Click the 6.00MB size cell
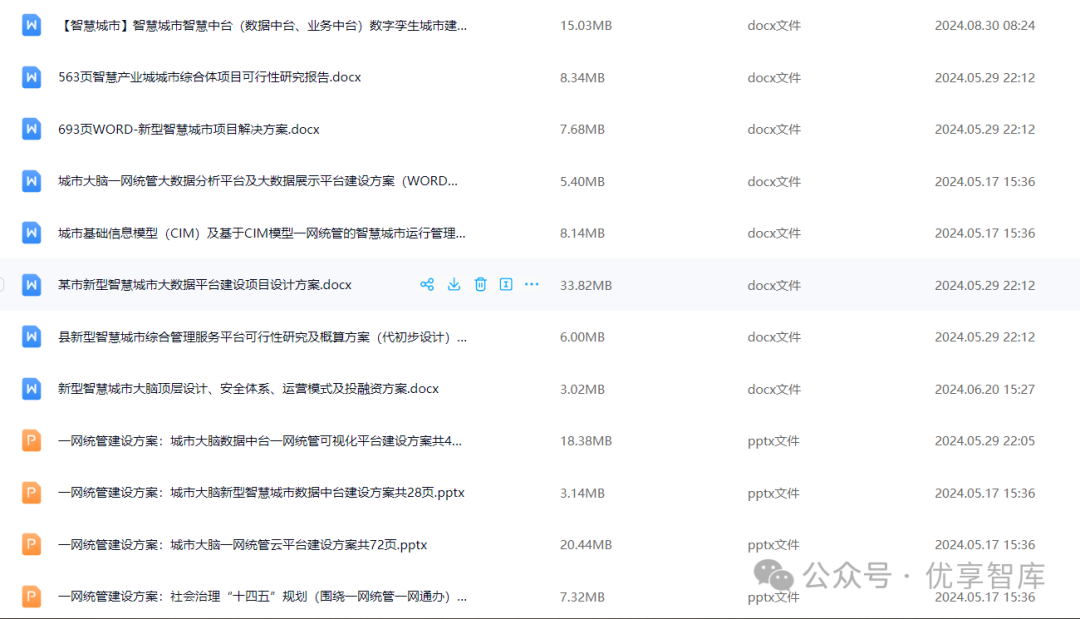Viewport: 1080px width, 619px height. [x=583, y=337]
